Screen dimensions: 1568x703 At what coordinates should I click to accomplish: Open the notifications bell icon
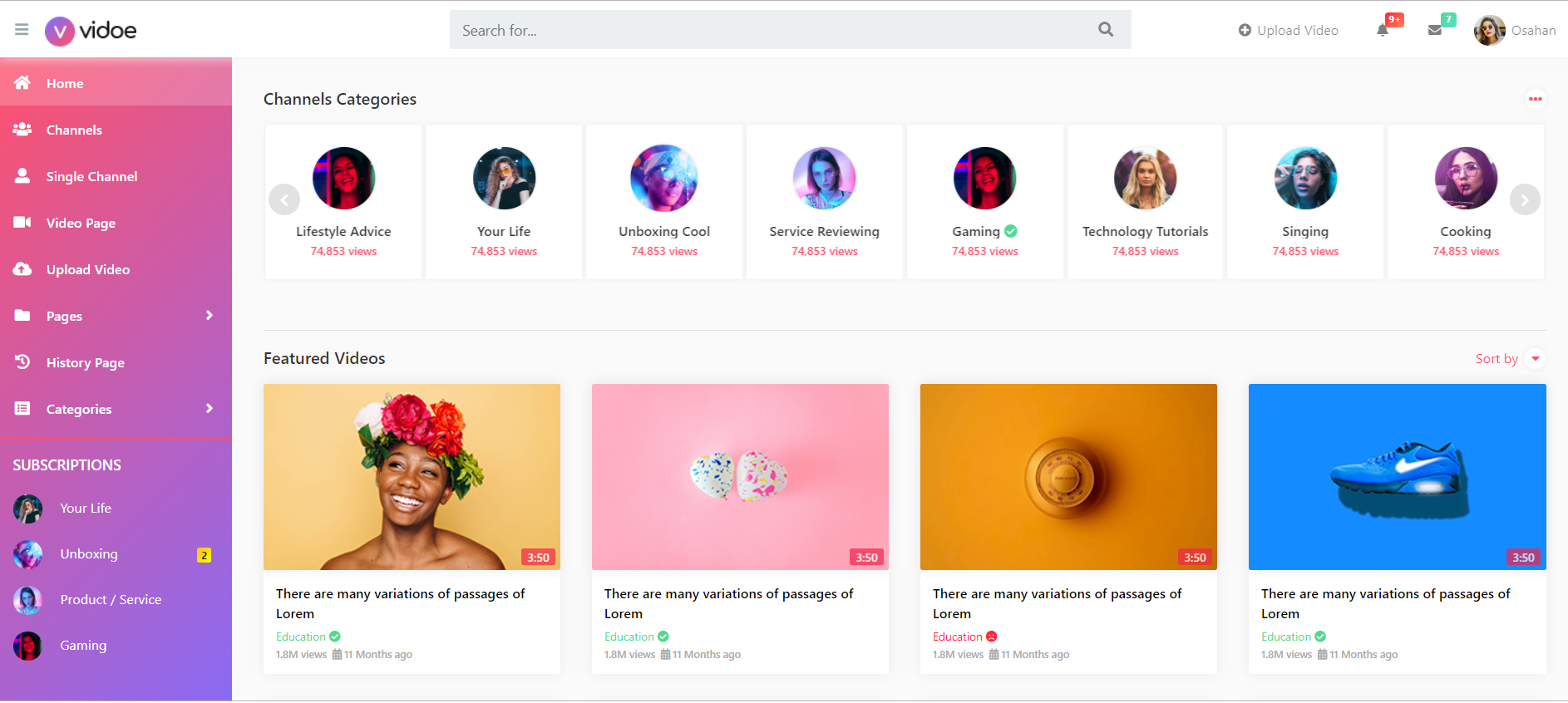pyautogui.click(x=1382, y=31)
